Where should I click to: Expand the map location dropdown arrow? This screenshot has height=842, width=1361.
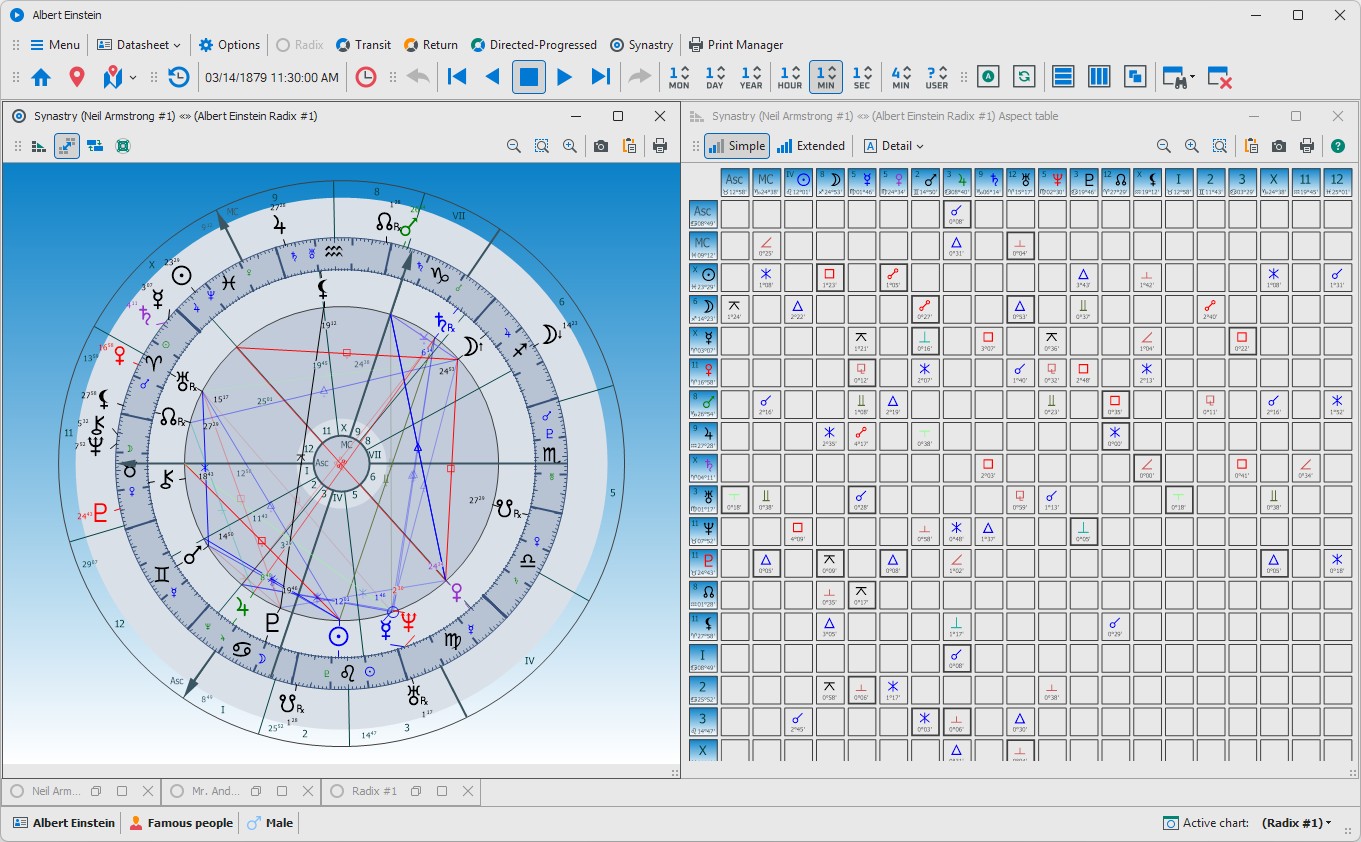coord(133,77)
